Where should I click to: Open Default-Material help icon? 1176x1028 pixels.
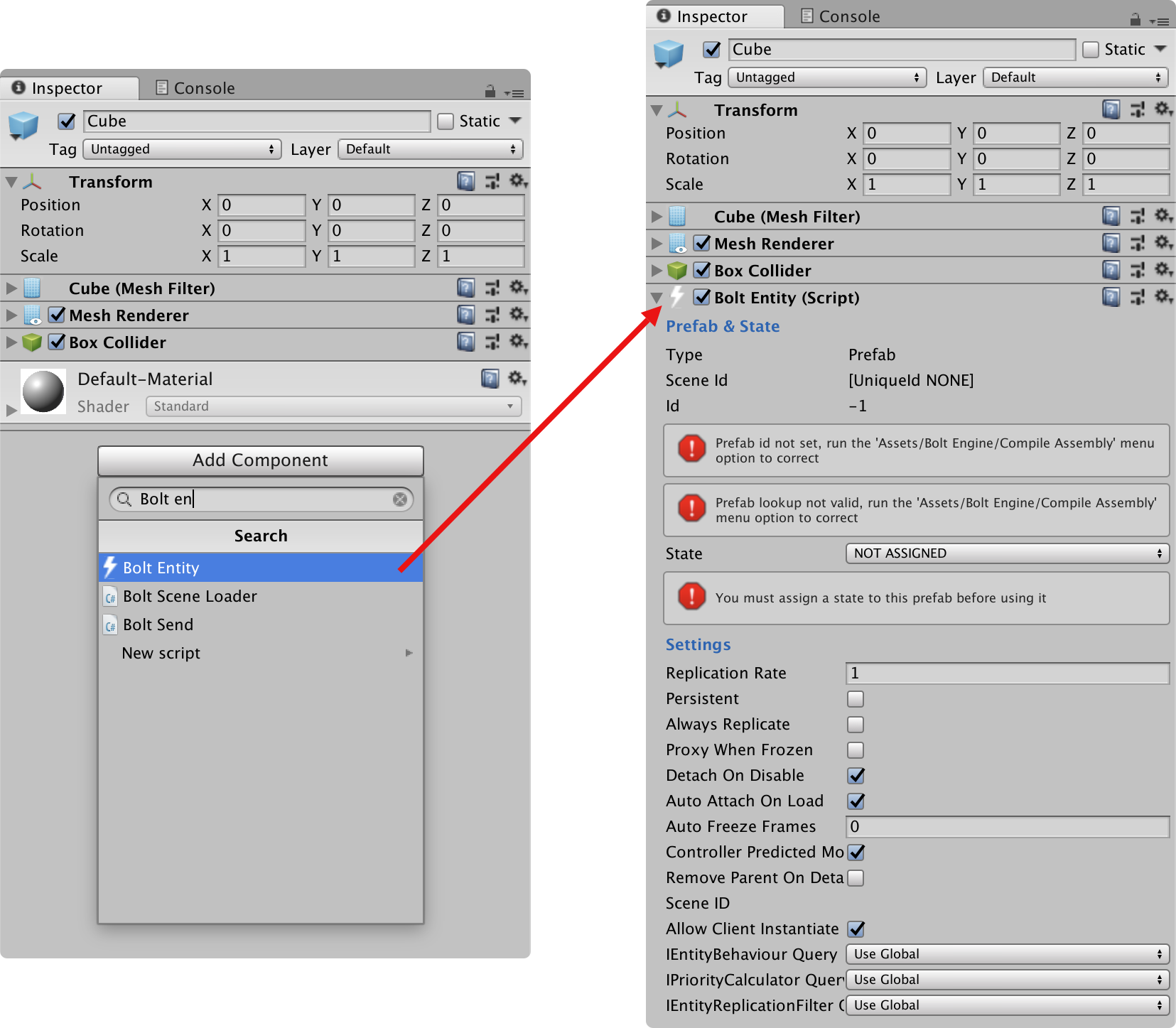(x=490, y=378)
